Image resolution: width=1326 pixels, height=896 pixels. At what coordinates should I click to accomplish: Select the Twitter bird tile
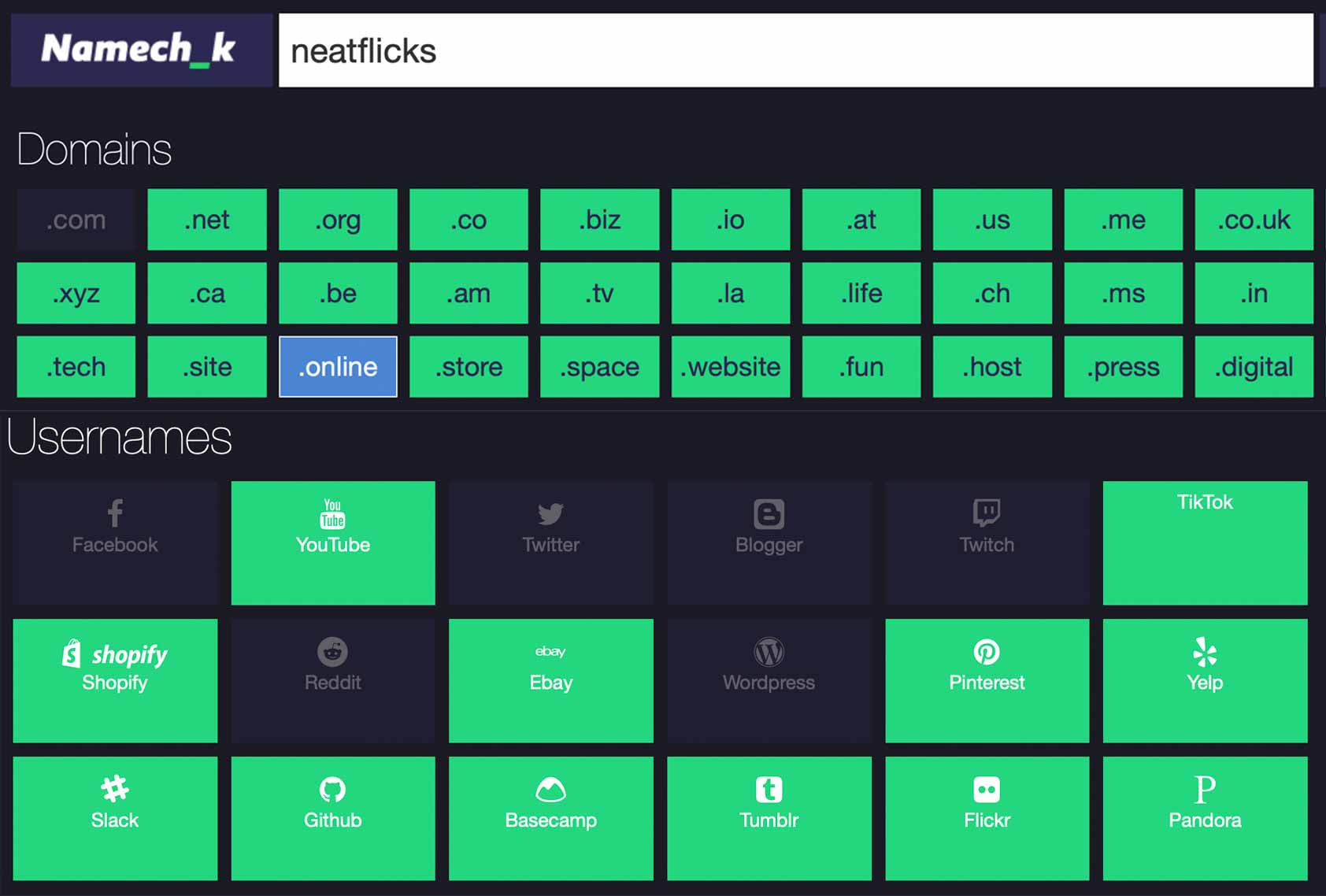pyautogui.click(x=551, y=543)
